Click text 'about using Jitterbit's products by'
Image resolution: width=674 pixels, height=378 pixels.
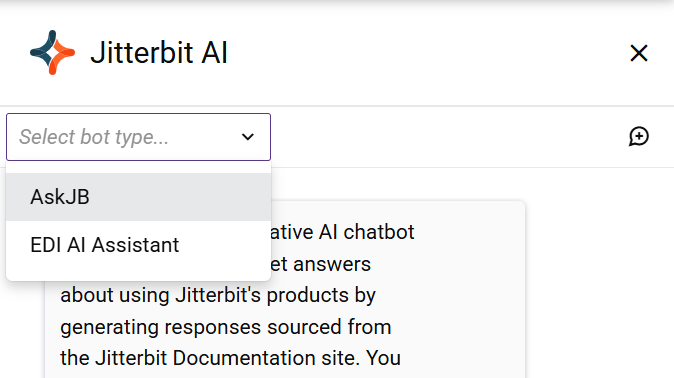pyautogui.click(x=218, y=295)
